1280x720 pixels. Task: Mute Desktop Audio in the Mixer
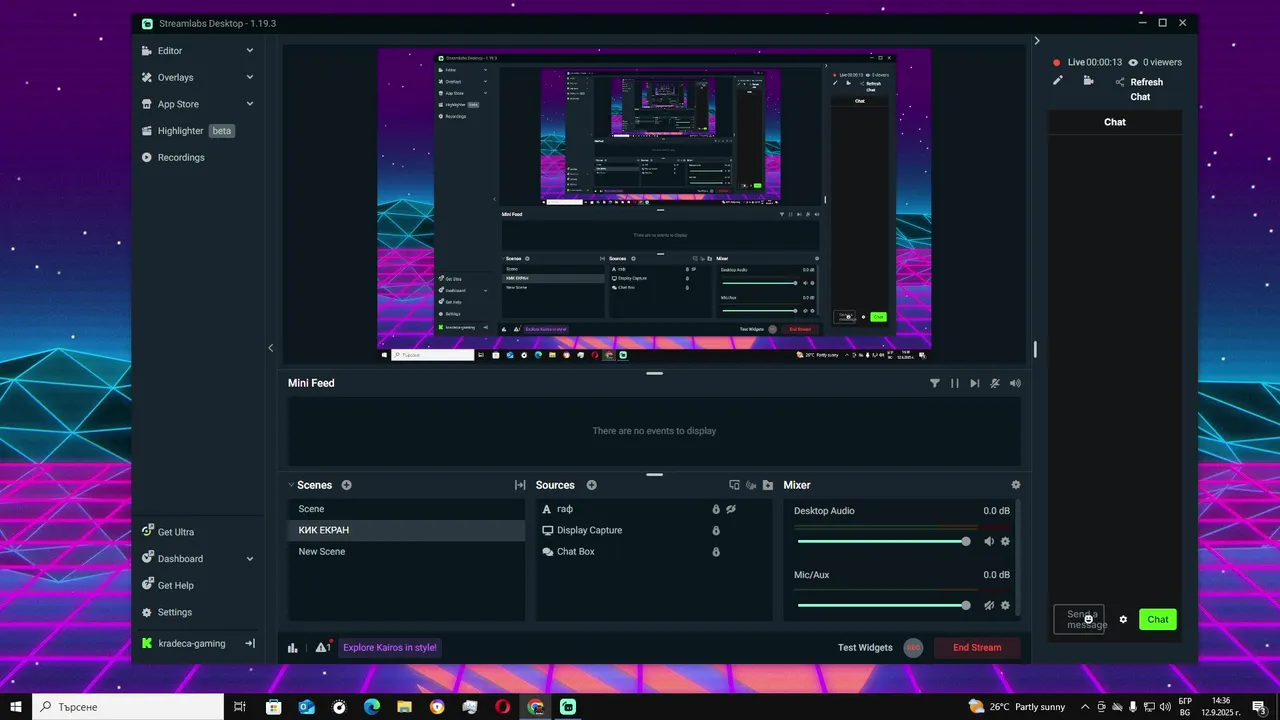989,541
